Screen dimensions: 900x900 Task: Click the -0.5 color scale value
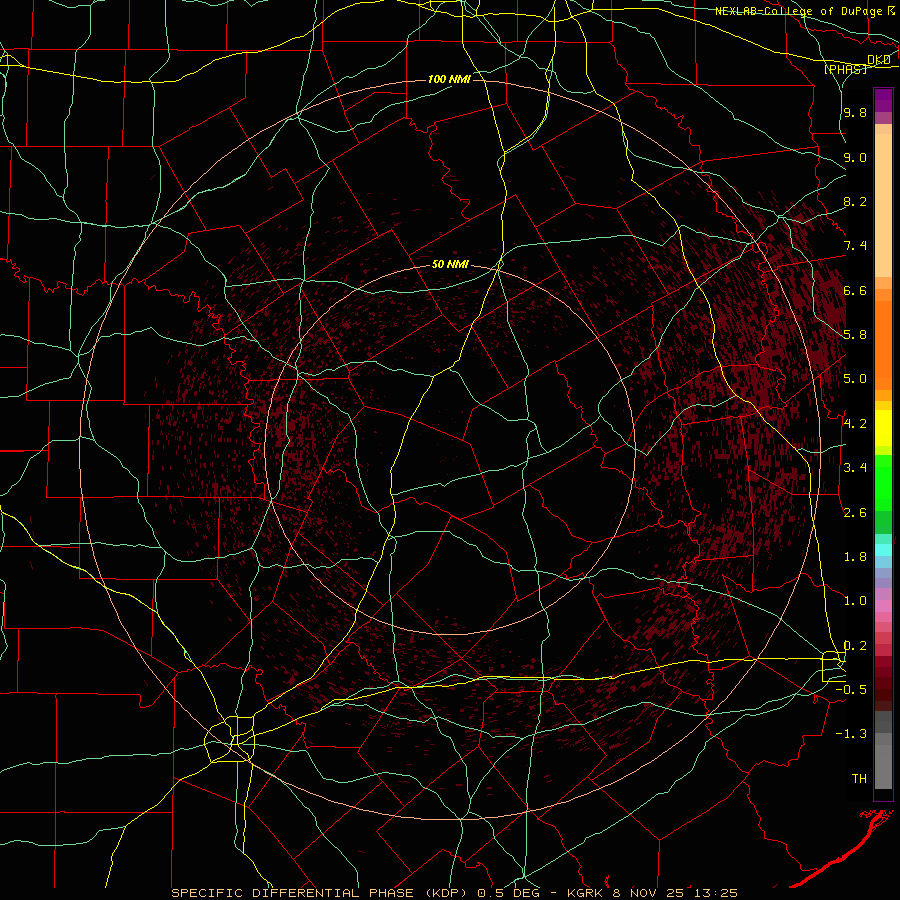[x=851, y=690]
